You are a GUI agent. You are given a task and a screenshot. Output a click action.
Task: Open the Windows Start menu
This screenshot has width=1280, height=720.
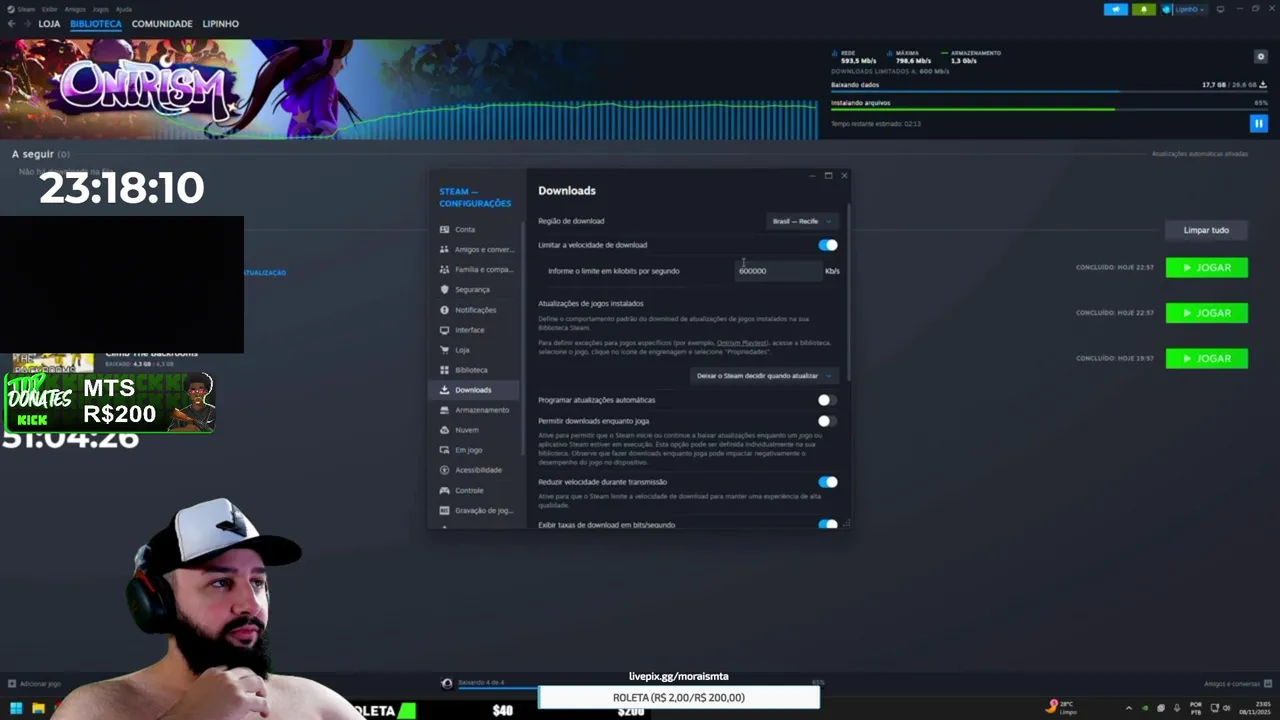(x=15, y=708)
